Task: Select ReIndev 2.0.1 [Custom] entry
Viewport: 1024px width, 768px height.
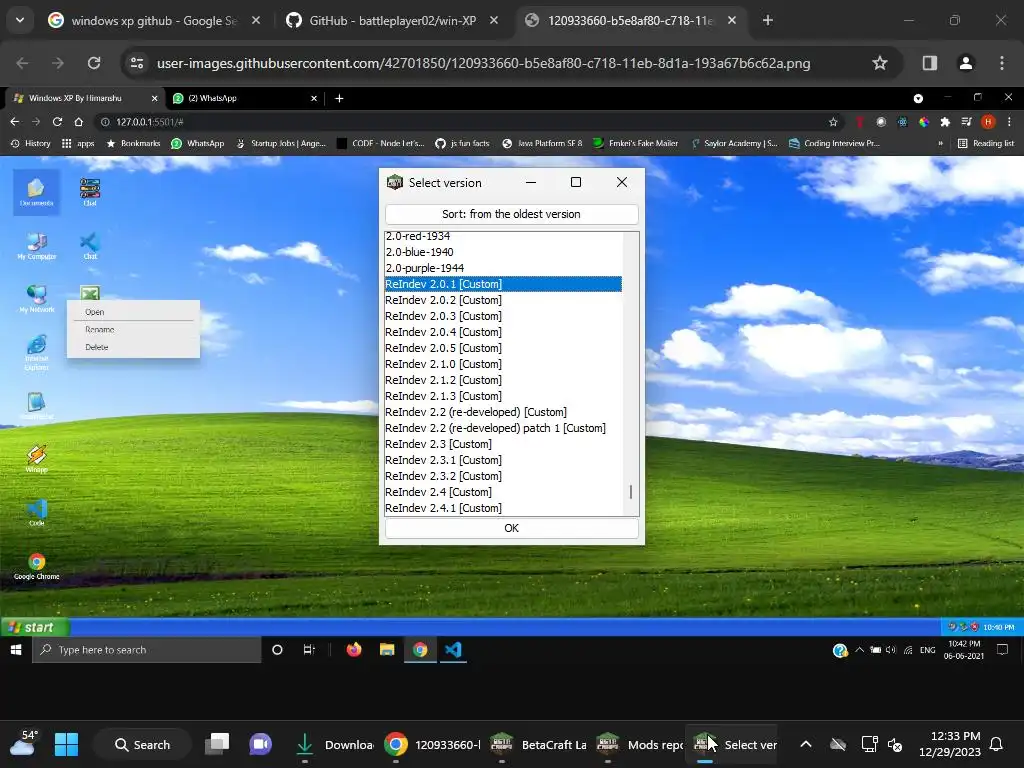Action: [503, 284]
